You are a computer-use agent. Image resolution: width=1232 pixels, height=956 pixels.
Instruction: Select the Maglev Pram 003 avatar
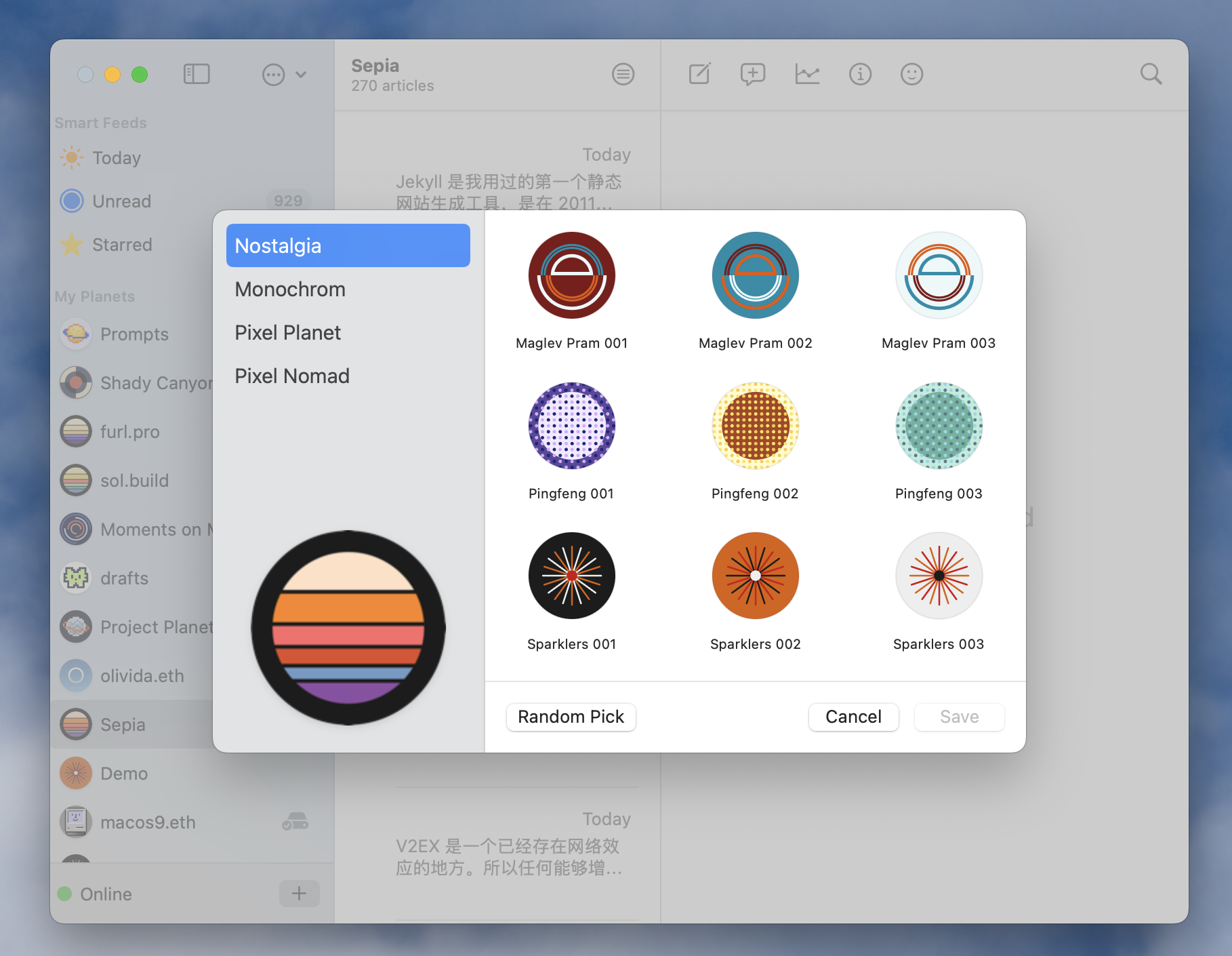click(939, 275)
